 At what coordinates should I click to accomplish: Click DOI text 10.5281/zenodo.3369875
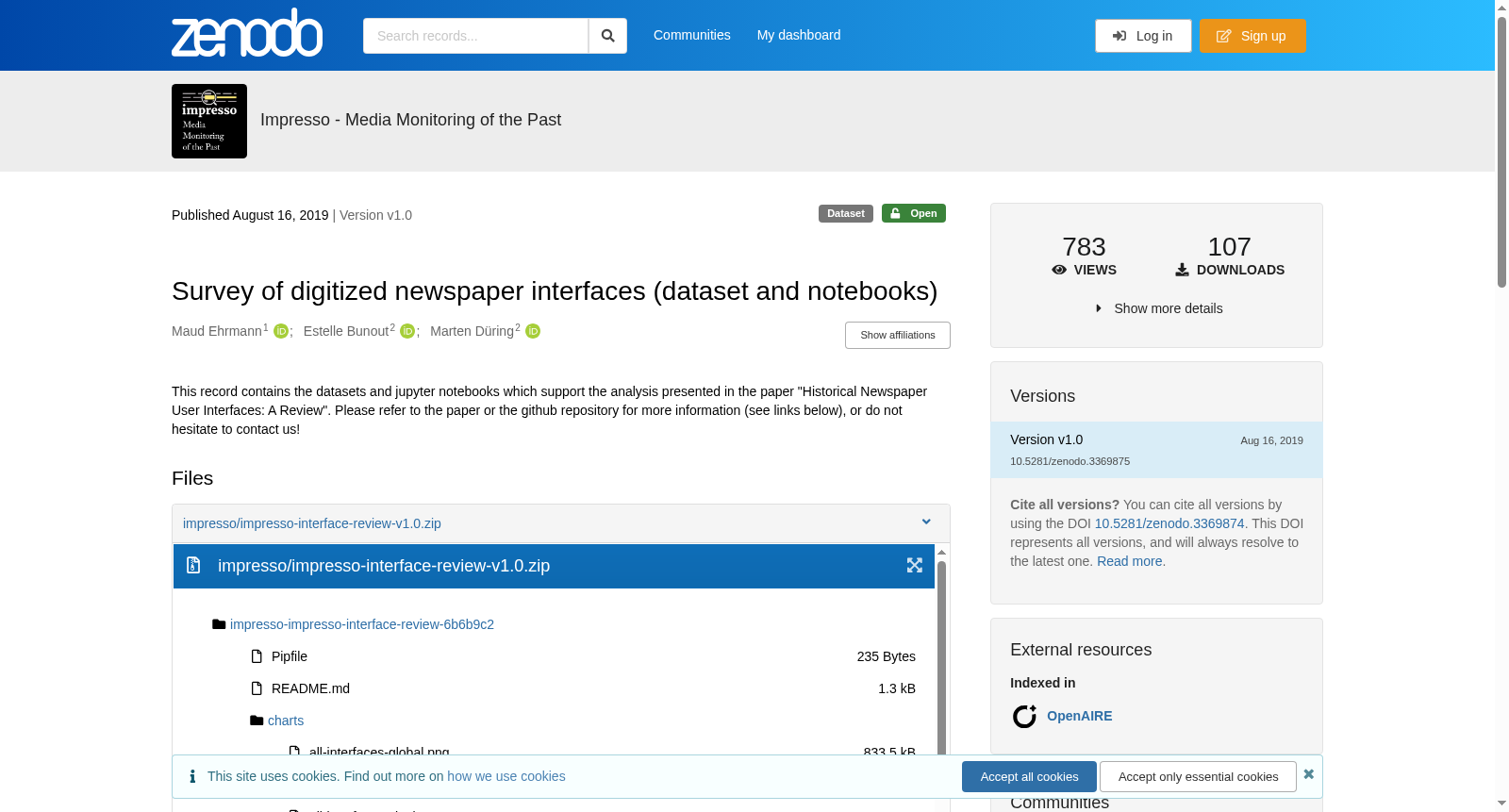(x=1070, y=461)
